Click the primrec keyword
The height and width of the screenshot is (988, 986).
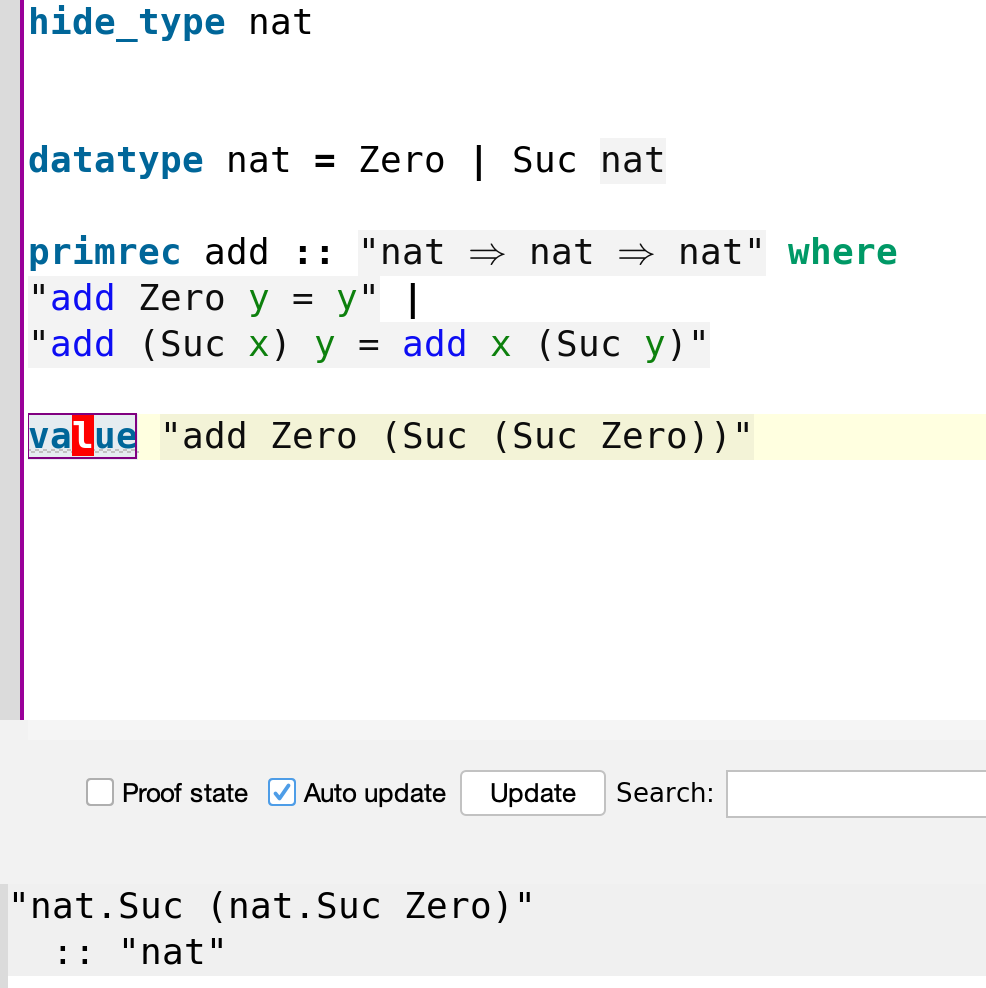click(105, 252)
